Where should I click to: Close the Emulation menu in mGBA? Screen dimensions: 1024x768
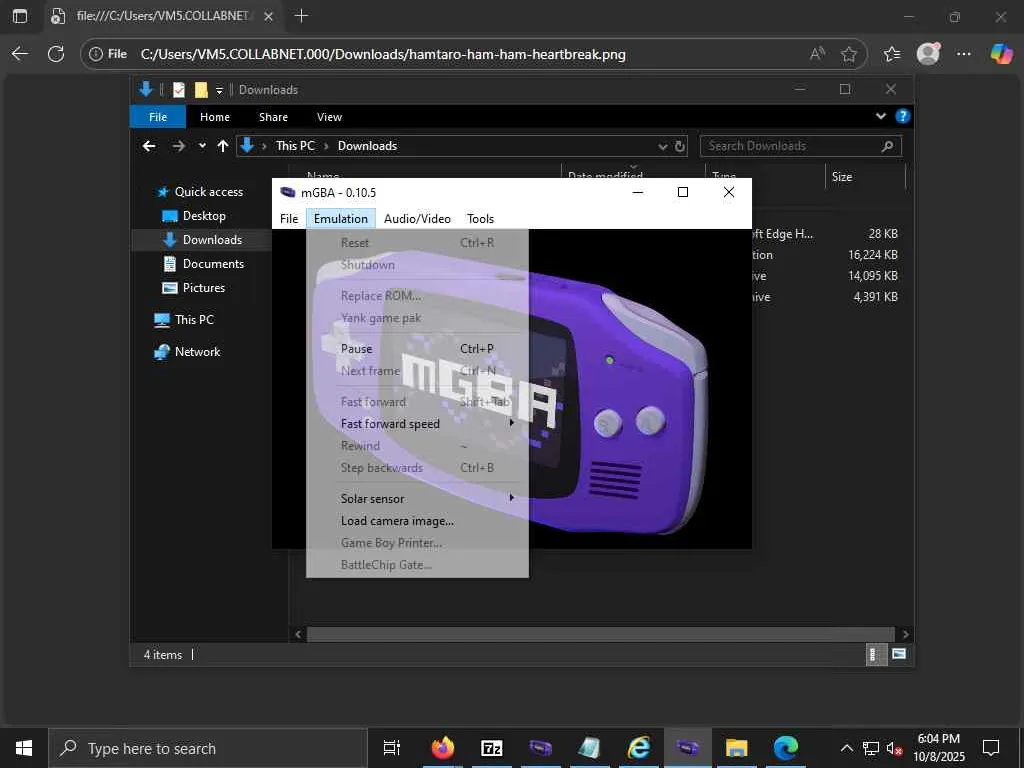[x=340, y=219]
